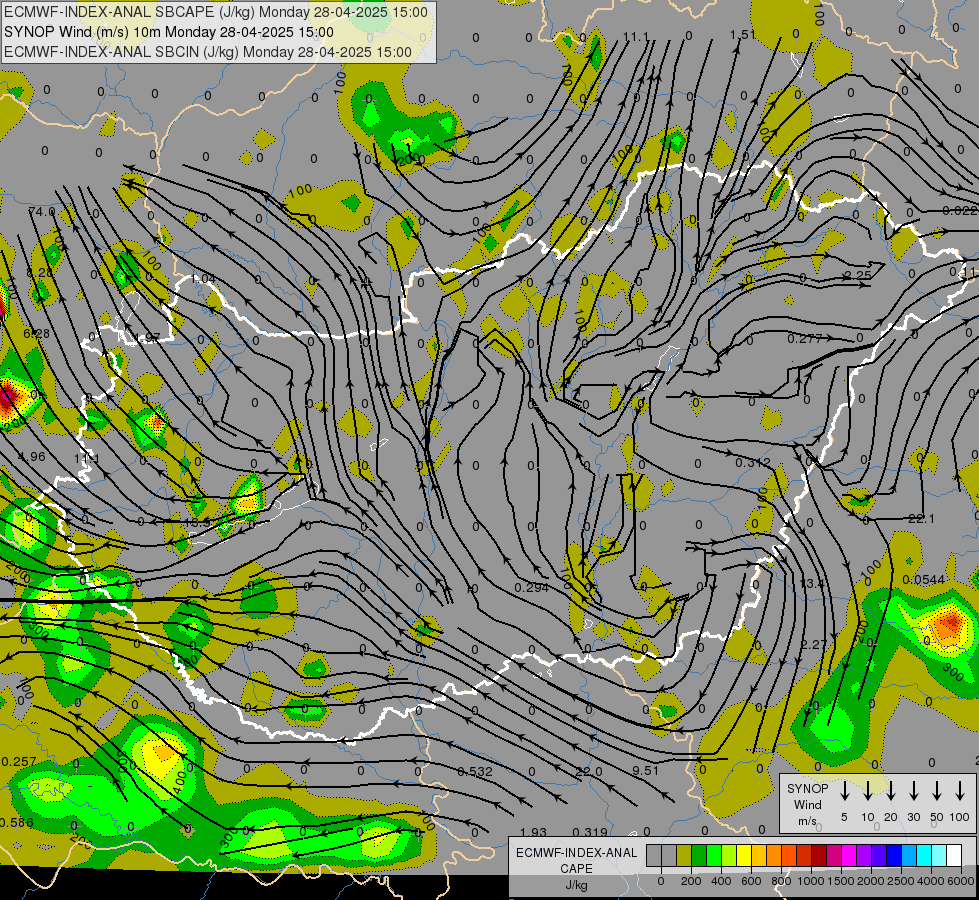Click the 2.27 value on the map
This screenshot has height=900, width=979.
[x=814, y=644]
